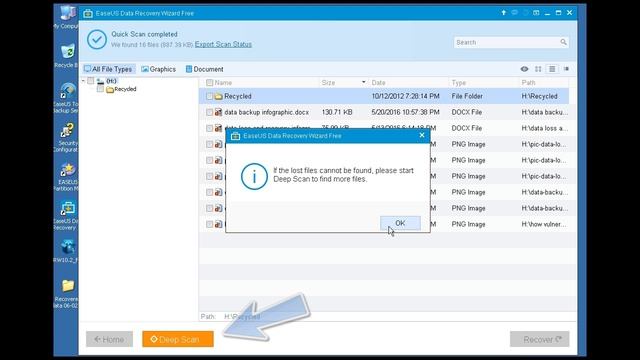The height and width of the screenshot is (360, 640).
Task: Tick checkbox for data backup infographic.docx
Action: tap(209, 112)
